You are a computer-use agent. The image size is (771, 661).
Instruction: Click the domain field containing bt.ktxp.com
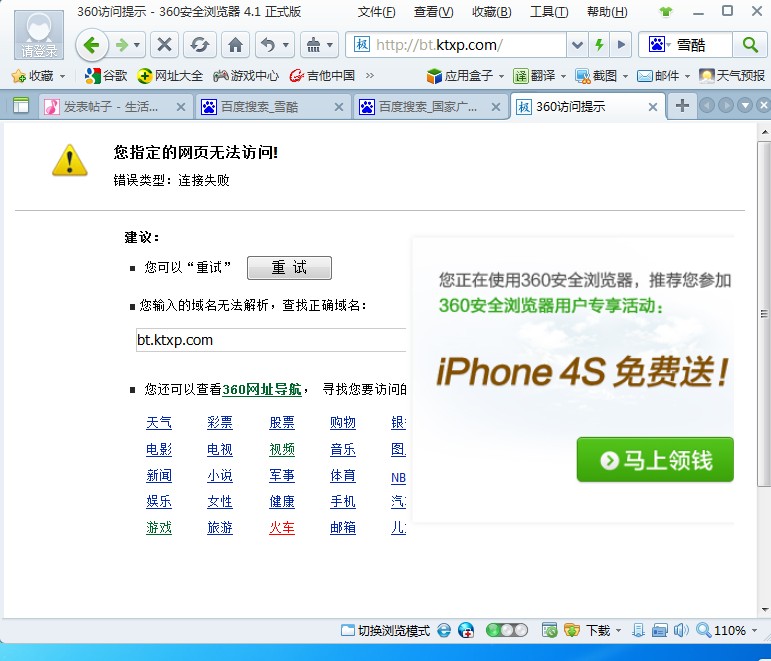[x=271, y=340]
